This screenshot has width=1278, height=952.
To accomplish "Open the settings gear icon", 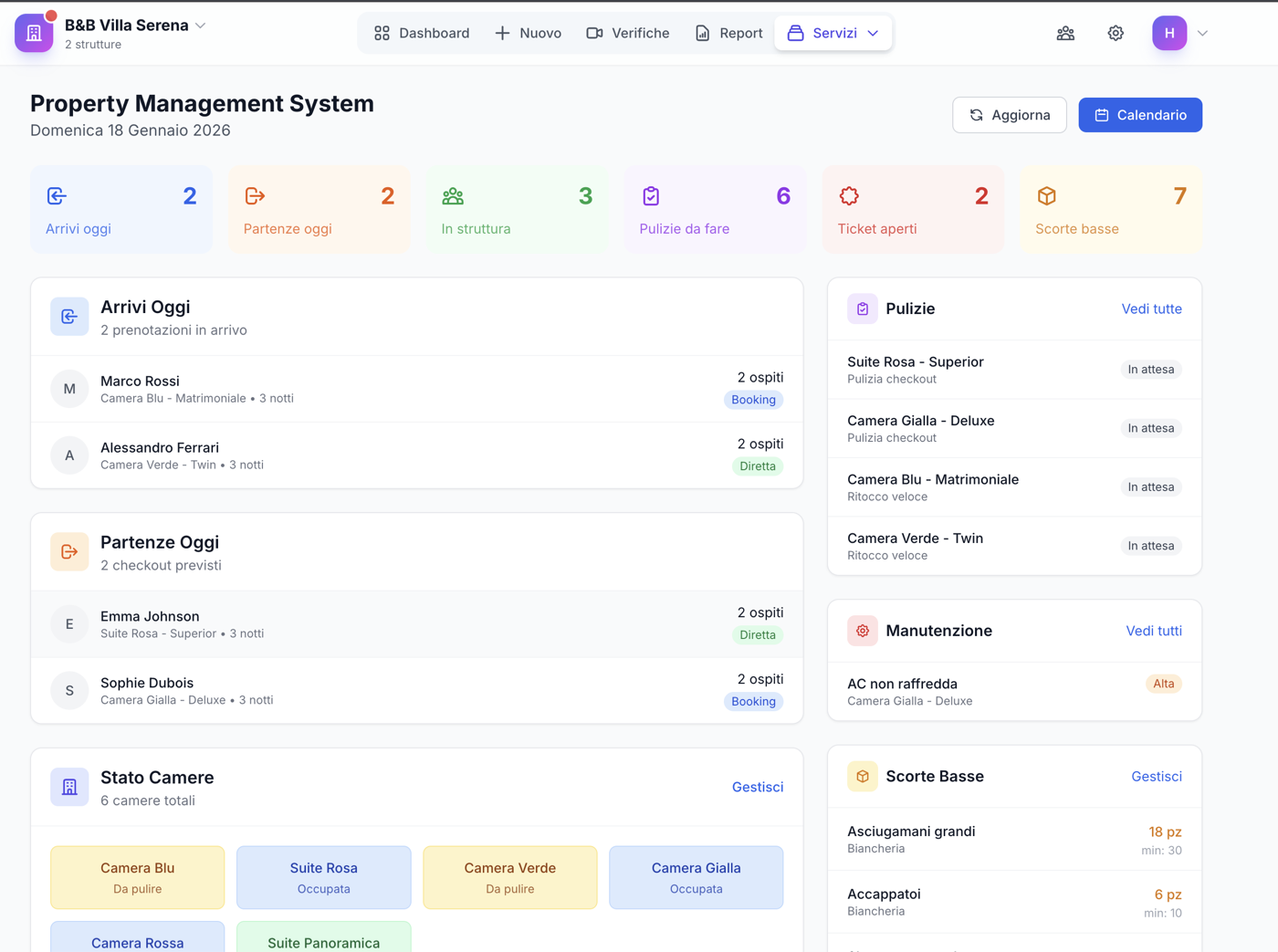I will pyautogui.click(x=1116, y=33).
